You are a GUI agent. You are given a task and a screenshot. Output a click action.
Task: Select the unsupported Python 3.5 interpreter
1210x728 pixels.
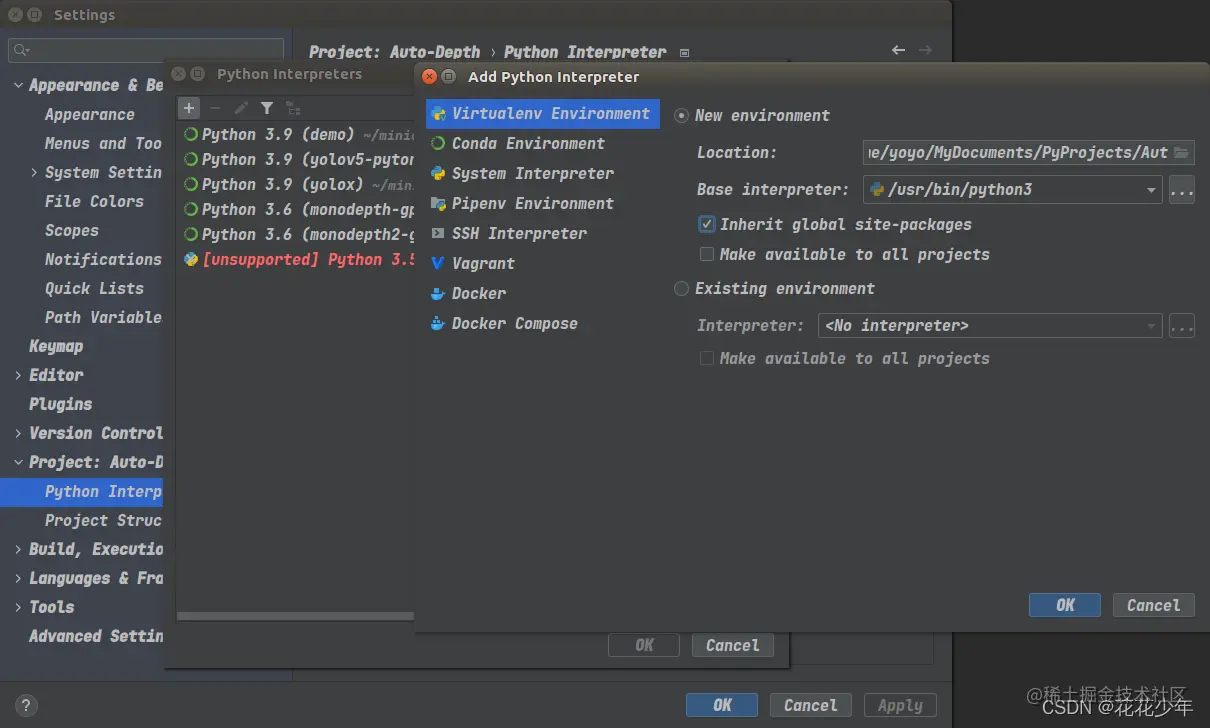(297, 259)
